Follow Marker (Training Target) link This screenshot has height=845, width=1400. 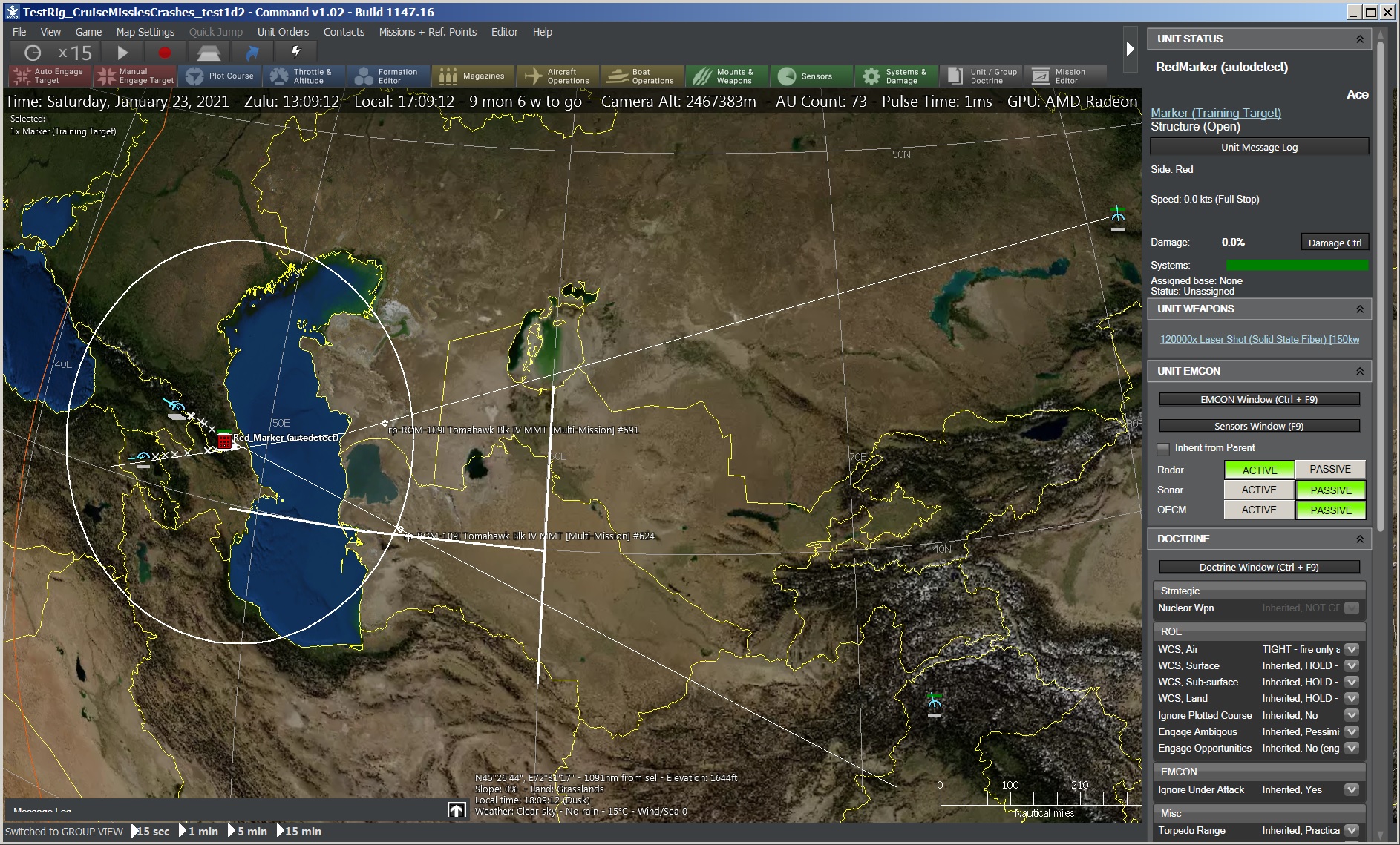[1216, 113]
